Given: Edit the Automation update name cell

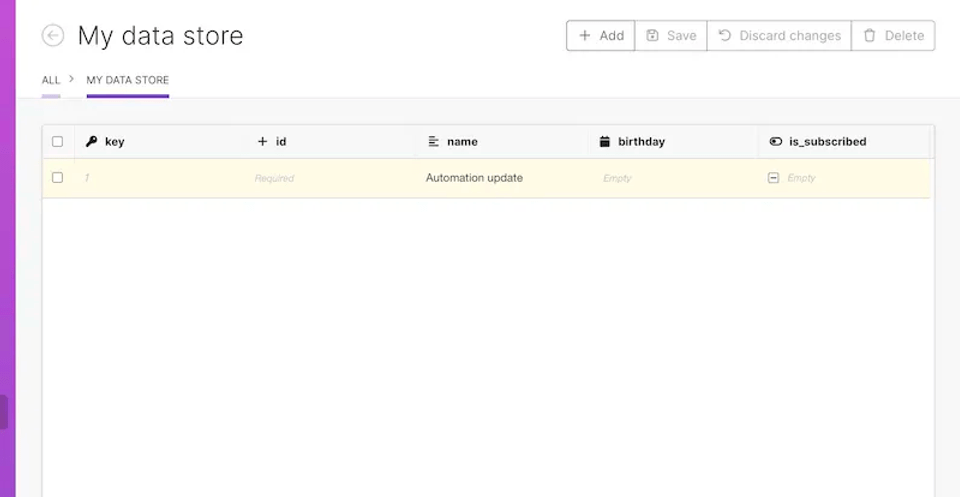Looking at the screenshot, I should [501, 178].
